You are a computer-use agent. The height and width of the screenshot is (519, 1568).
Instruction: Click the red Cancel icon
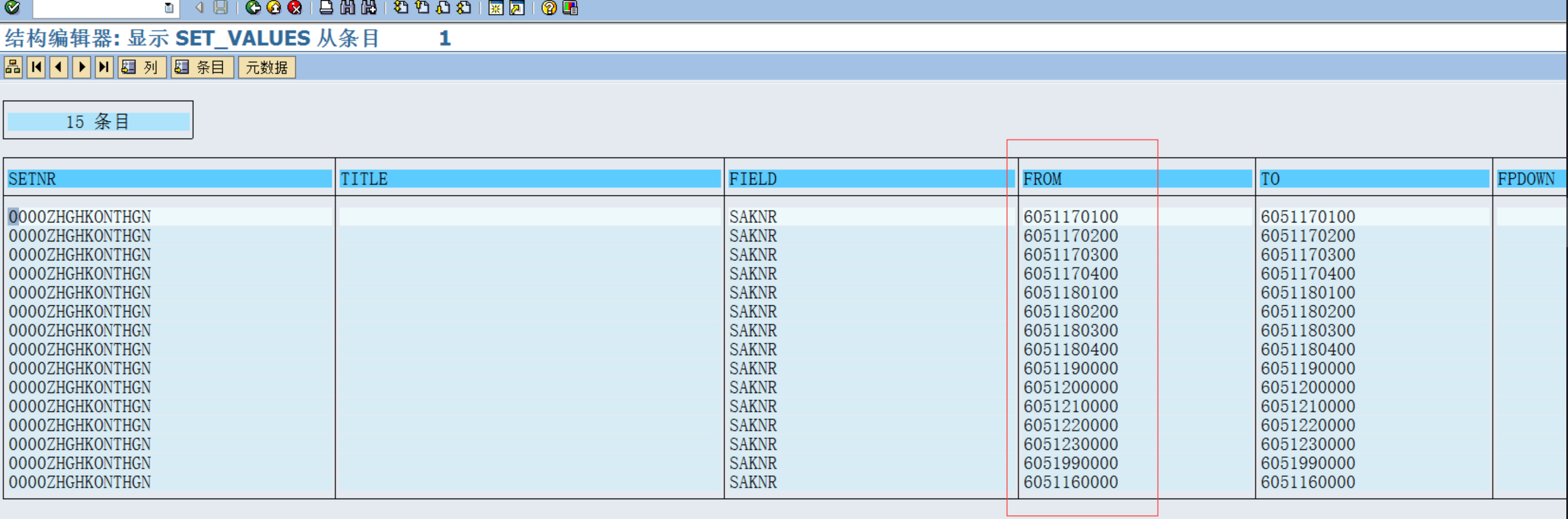click(295, 7)
